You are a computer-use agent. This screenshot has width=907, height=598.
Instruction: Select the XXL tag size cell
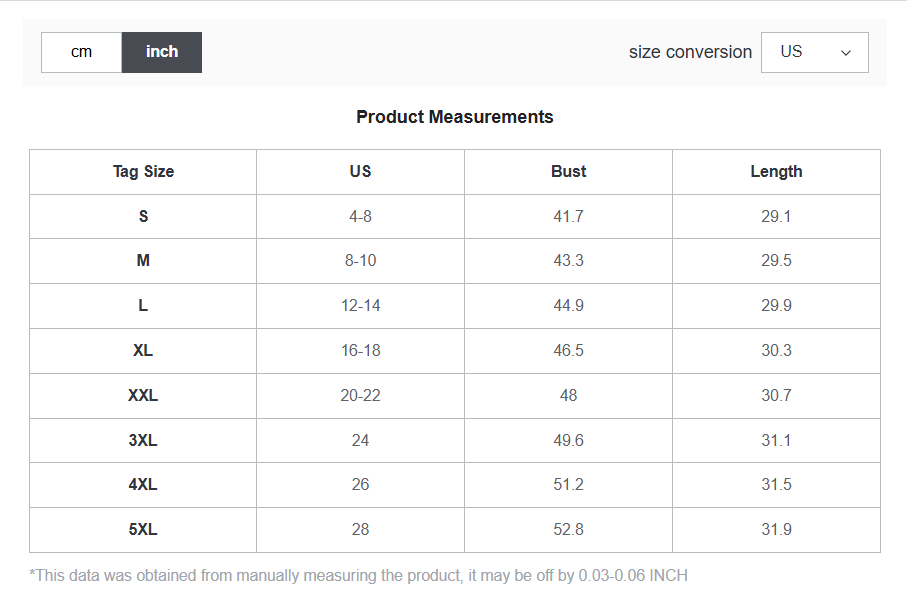(x=143, y=395)
